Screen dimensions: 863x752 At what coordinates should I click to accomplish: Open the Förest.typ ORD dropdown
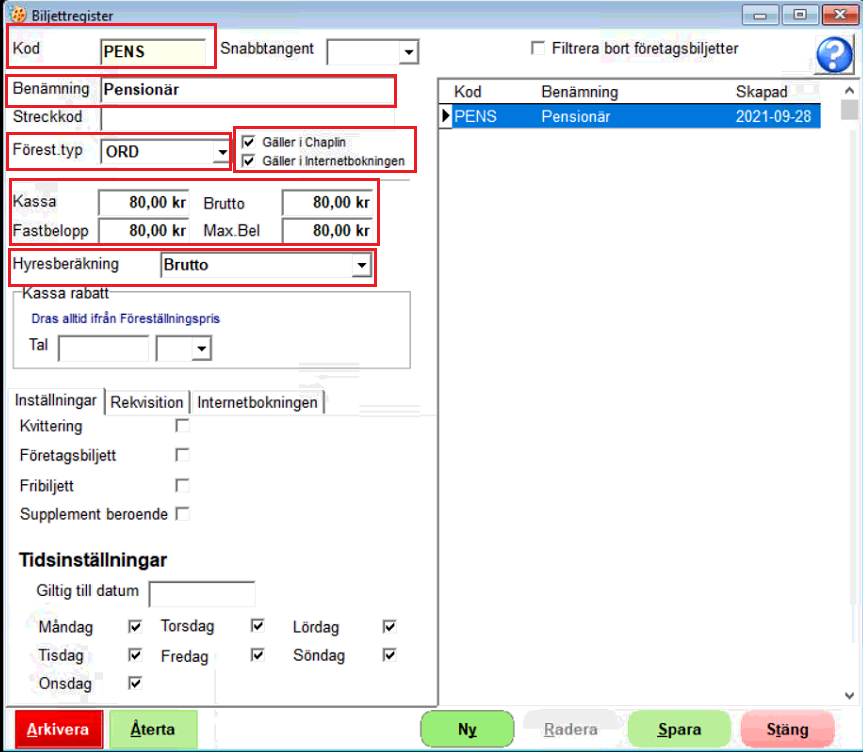click(221, 152)
